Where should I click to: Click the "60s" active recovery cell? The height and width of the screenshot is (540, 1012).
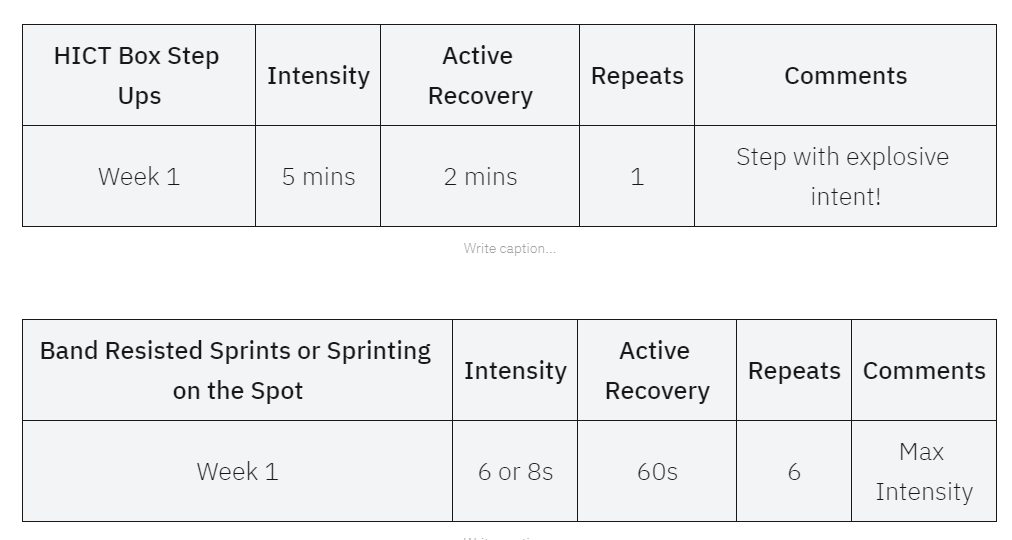(657, 472)
